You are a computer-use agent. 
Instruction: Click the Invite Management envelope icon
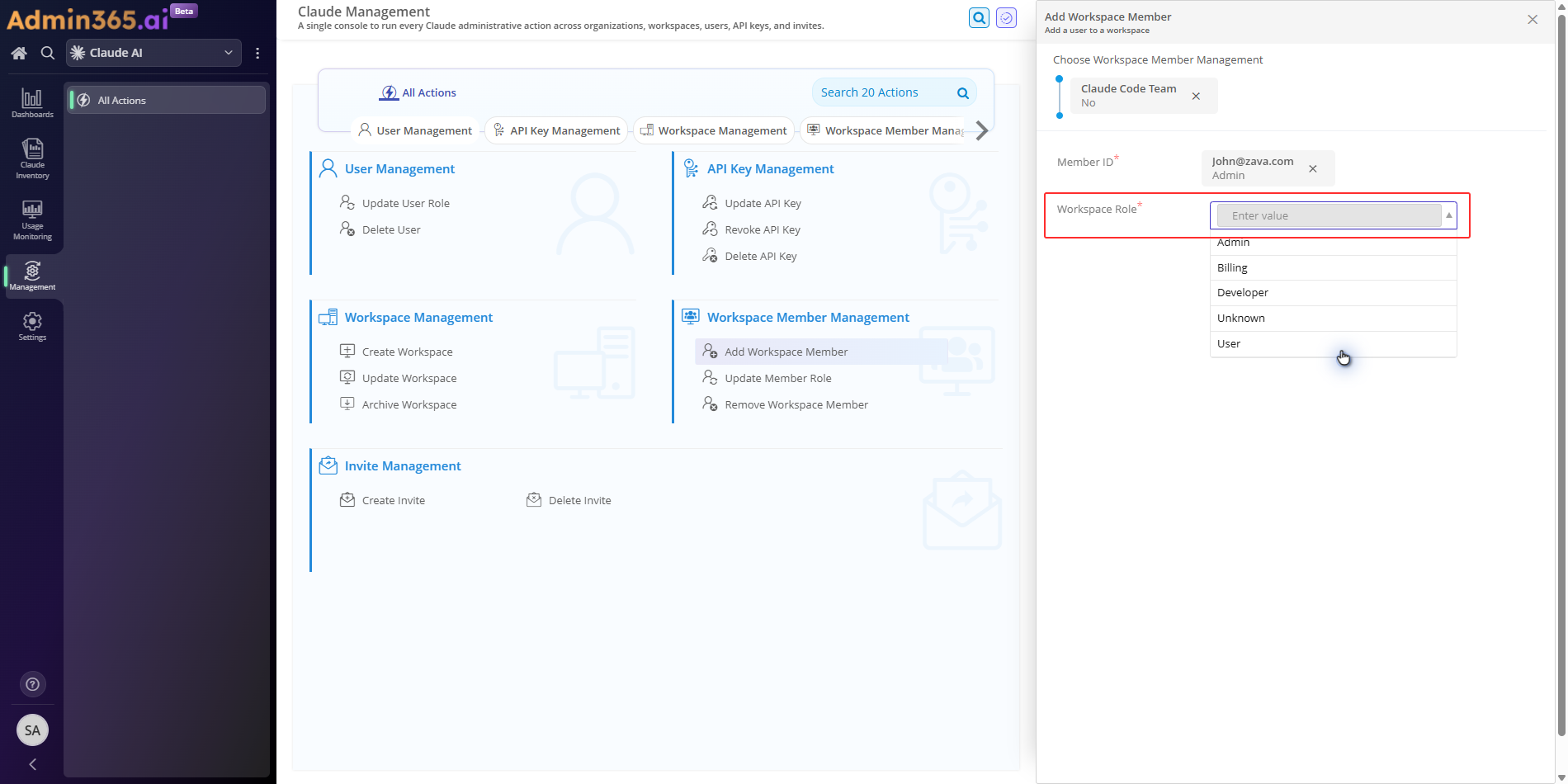click(328, 465)
